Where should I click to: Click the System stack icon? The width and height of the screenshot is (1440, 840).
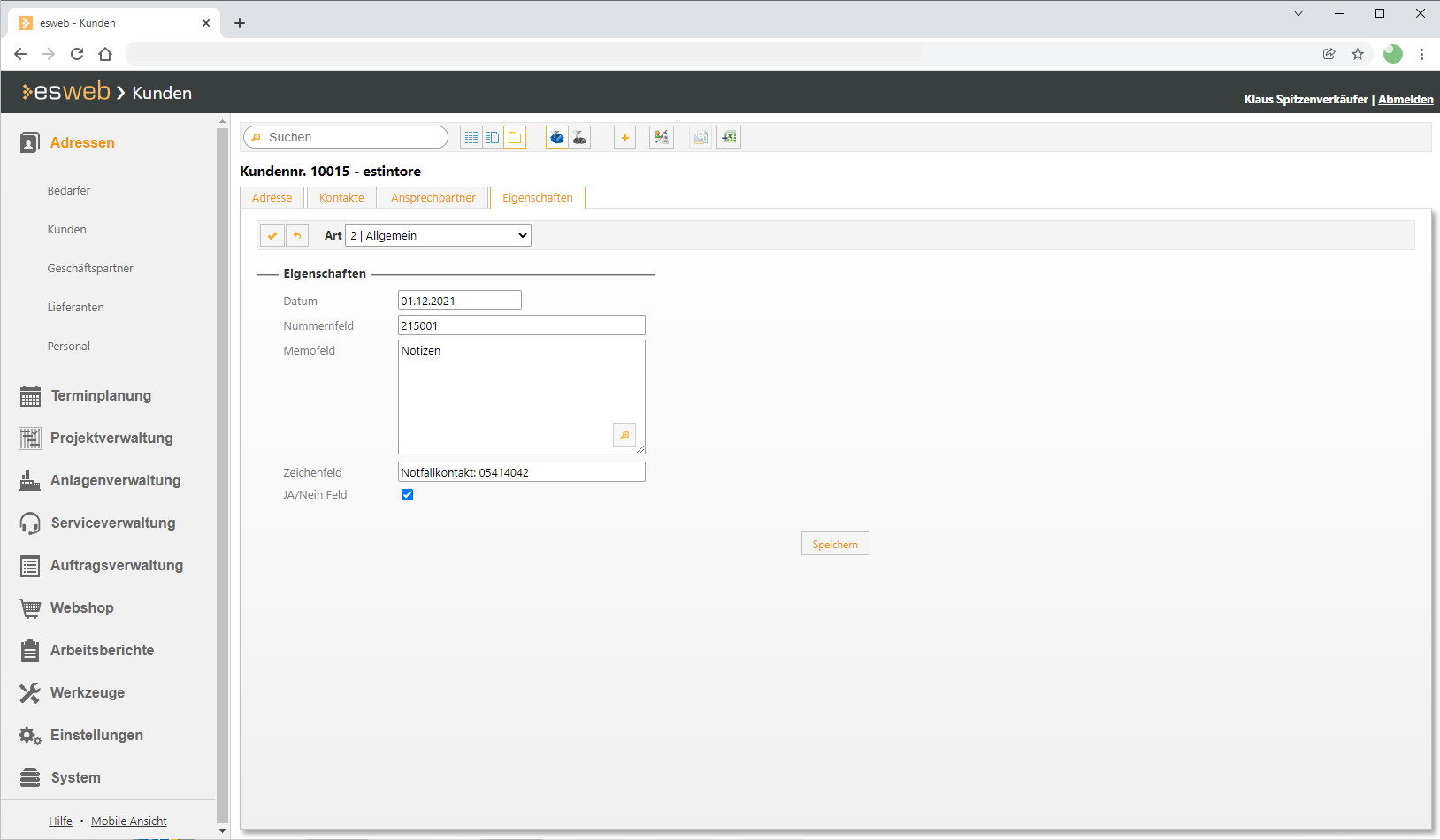point(30,778)
